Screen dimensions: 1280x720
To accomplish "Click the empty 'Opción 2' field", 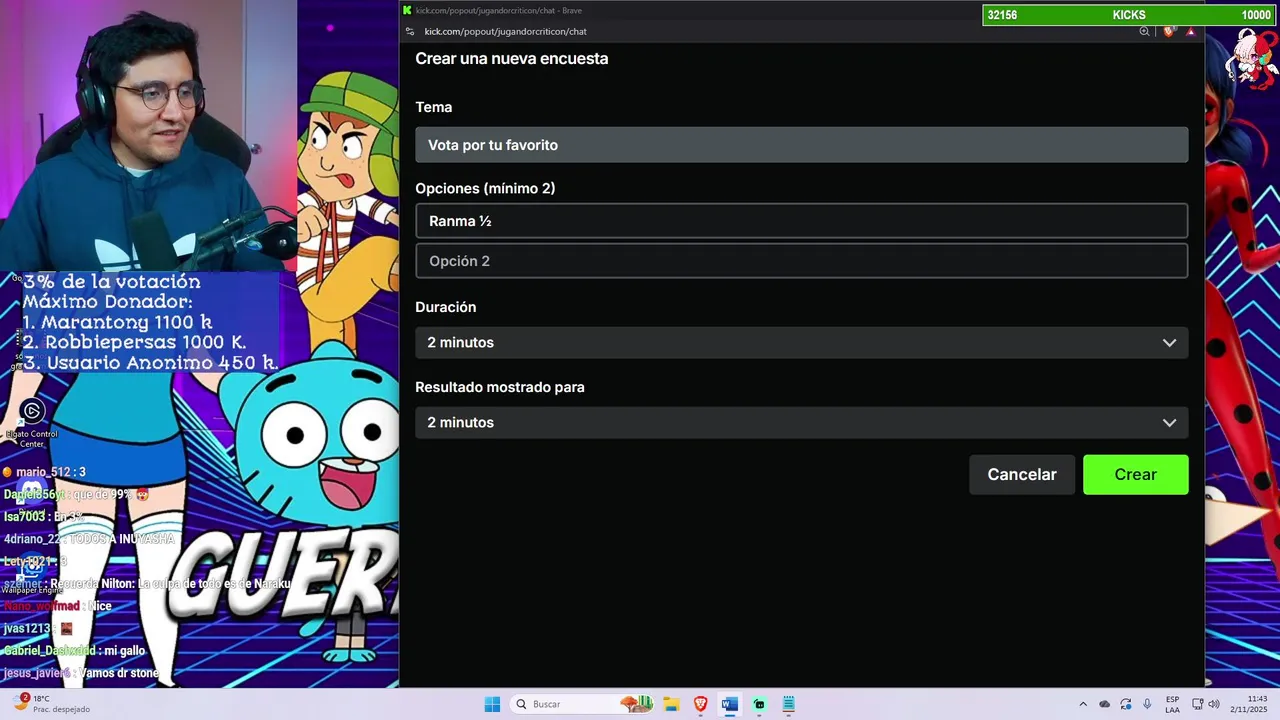I will pos(802,261).
